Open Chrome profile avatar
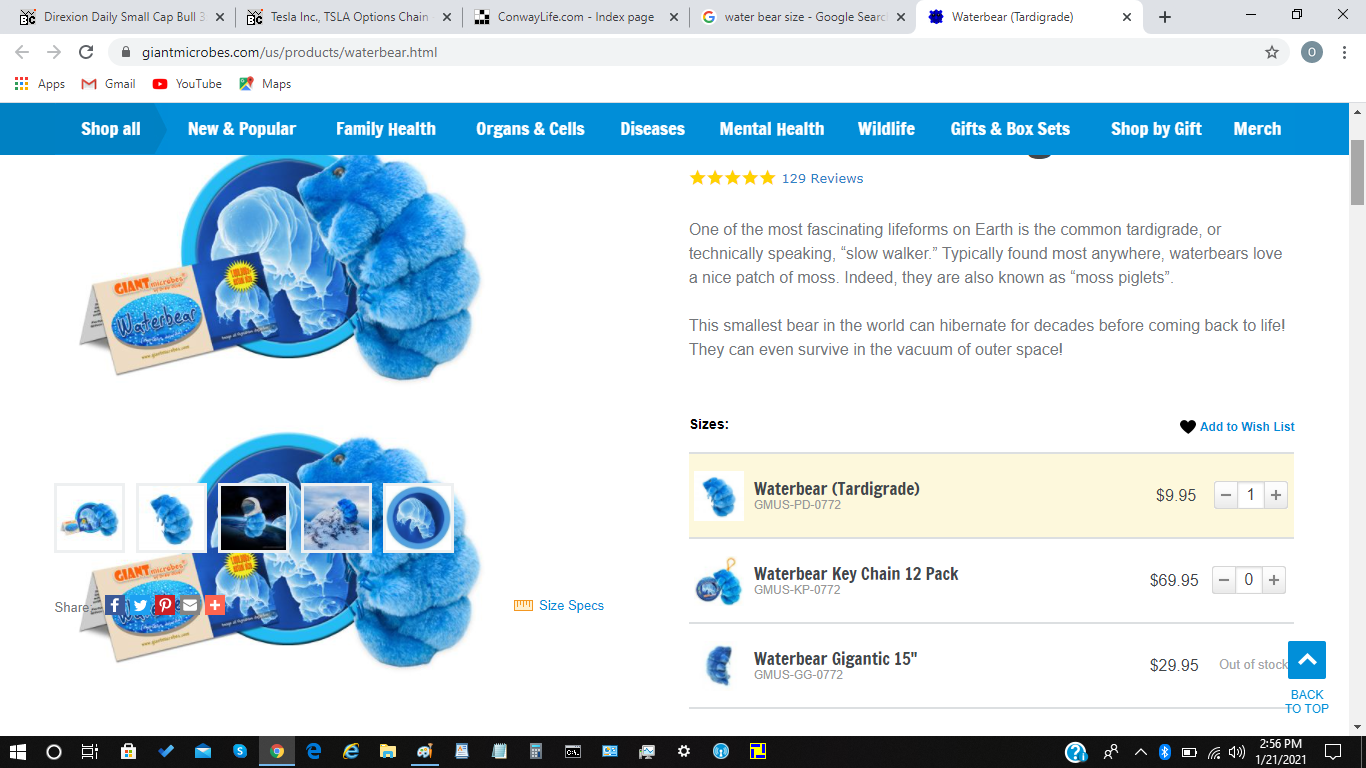Viewport: 1366px width, 768px height. (x=1312, y=52)
